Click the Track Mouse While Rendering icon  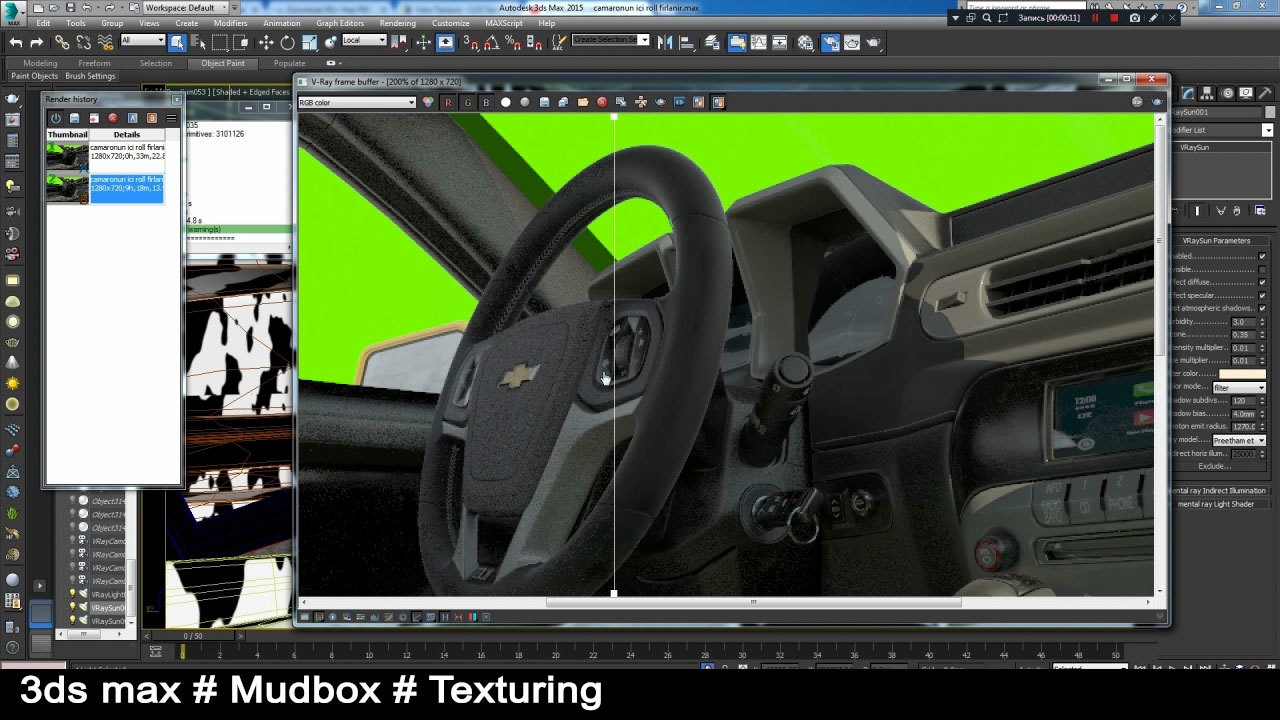[641, 102]
